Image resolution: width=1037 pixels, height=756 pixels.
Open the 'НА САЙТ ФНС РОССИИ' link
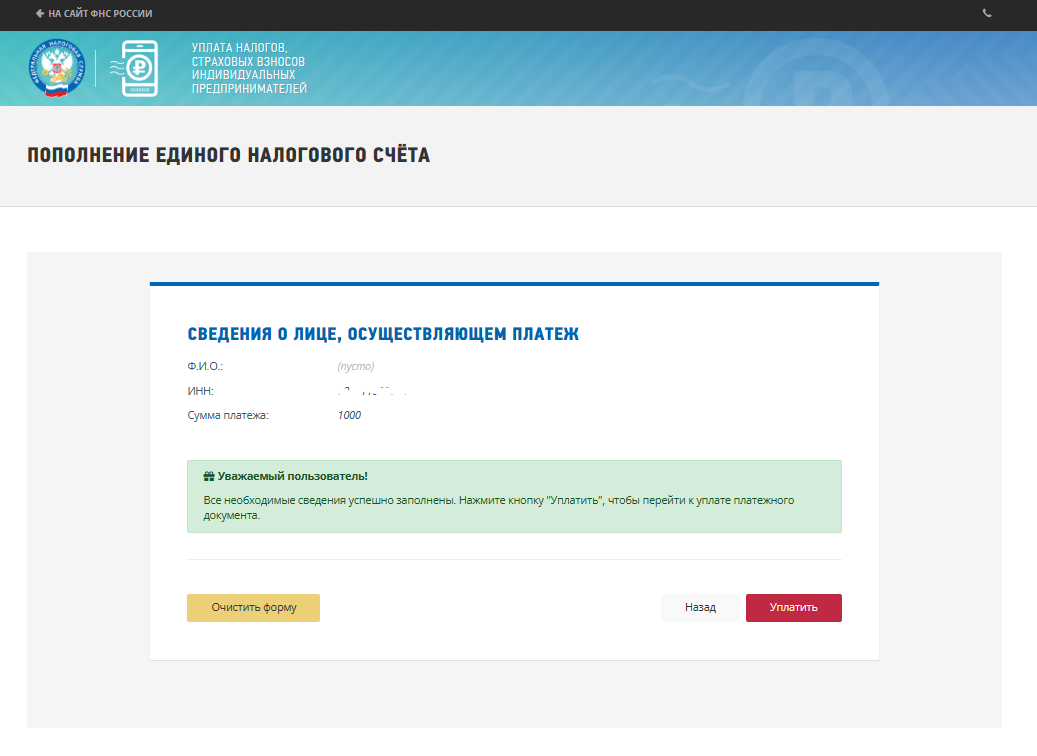[100, 14]
